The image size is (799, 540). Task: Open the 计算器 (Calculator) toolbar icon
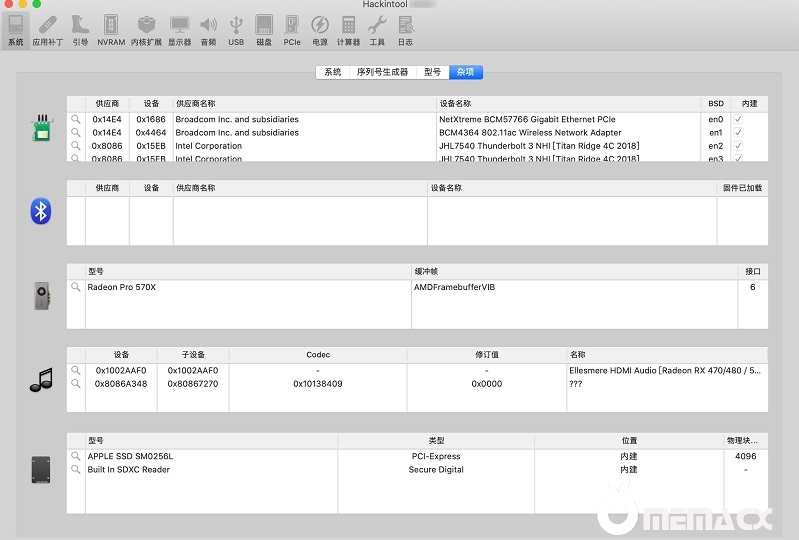coord(348,29)
